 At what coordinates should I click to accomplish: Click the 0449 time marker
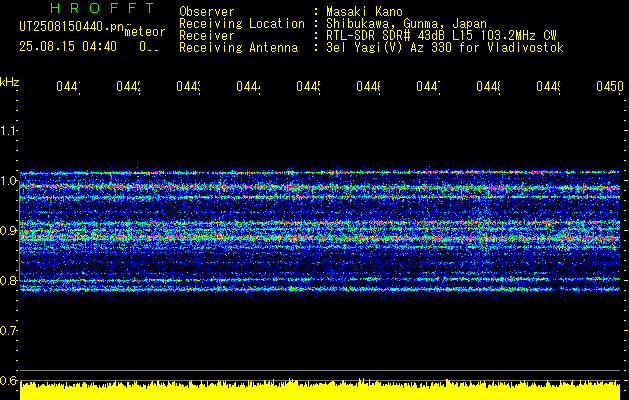[549, 86]
